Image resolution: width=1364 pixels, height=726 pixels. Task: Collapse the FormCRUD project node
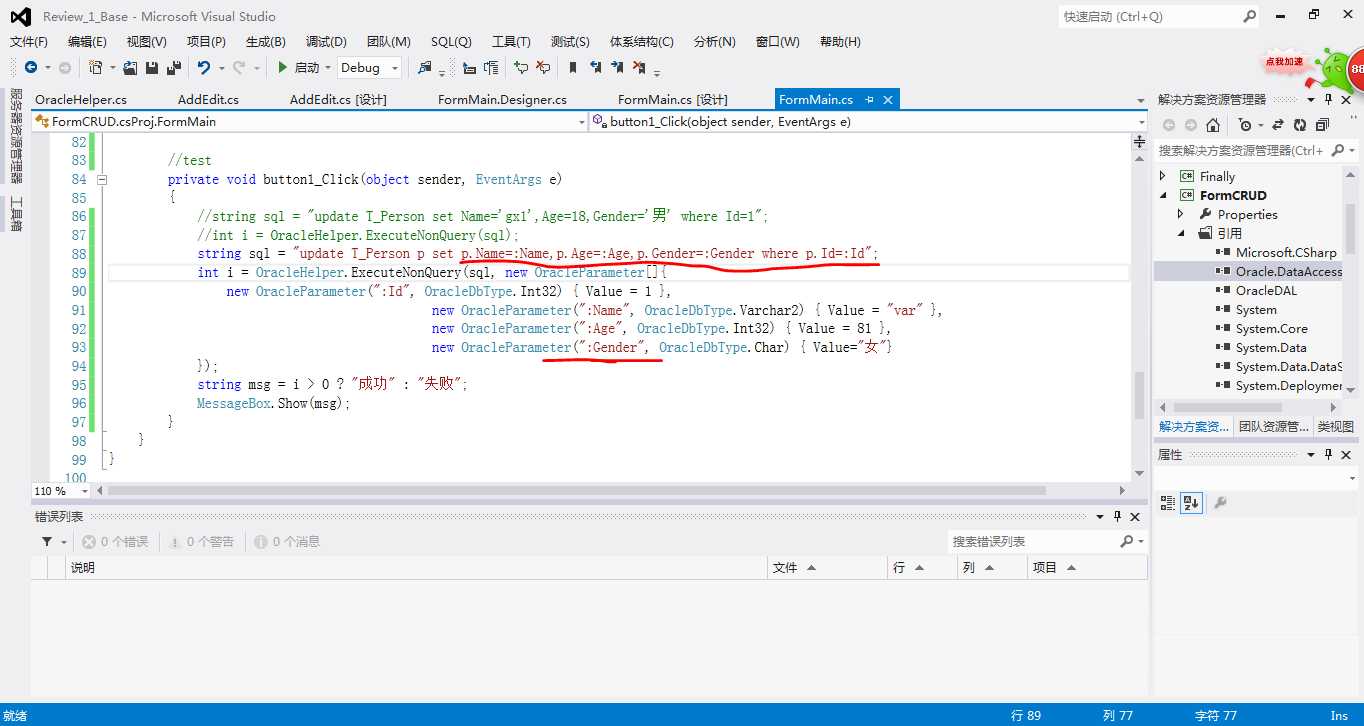tap(1162, 195)
